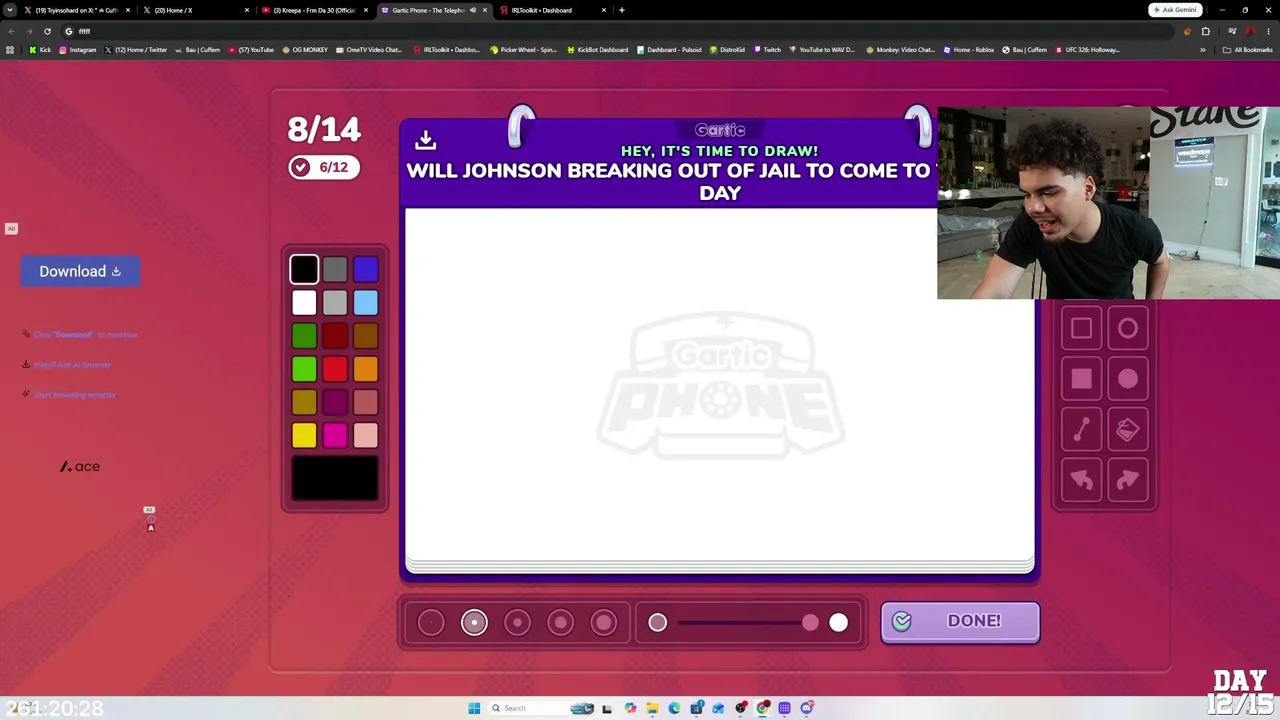Pick the hot pink color swatch
The image size is (1280, 720).
(335, 435)
